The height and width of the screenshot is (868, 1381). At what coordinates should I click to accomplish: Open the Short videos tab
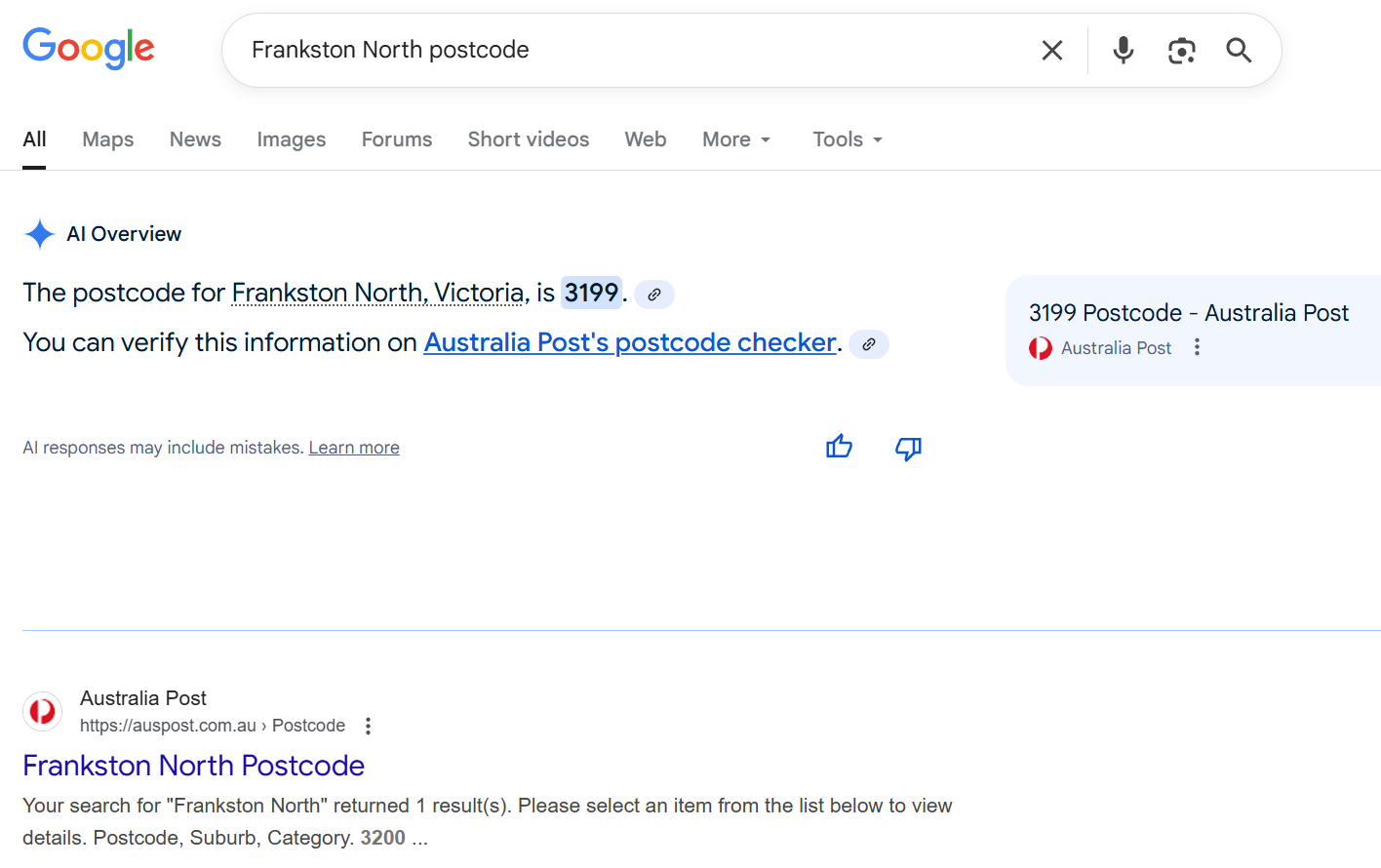(528, 139)
